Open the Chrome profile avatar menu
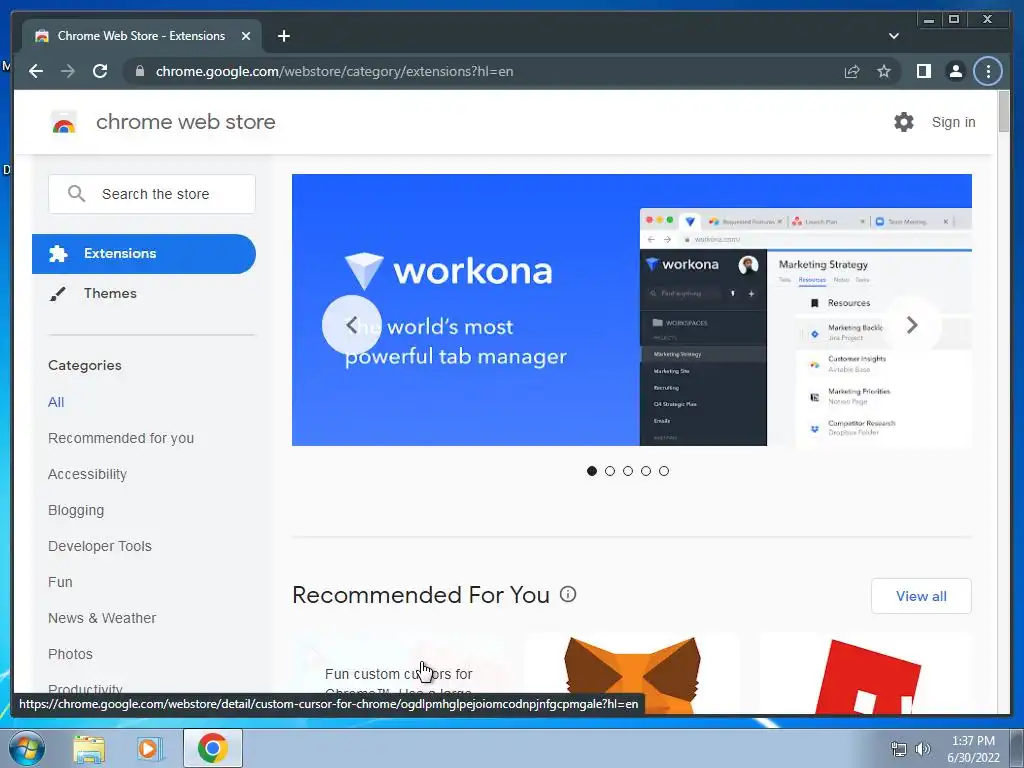 coord(955,71)
